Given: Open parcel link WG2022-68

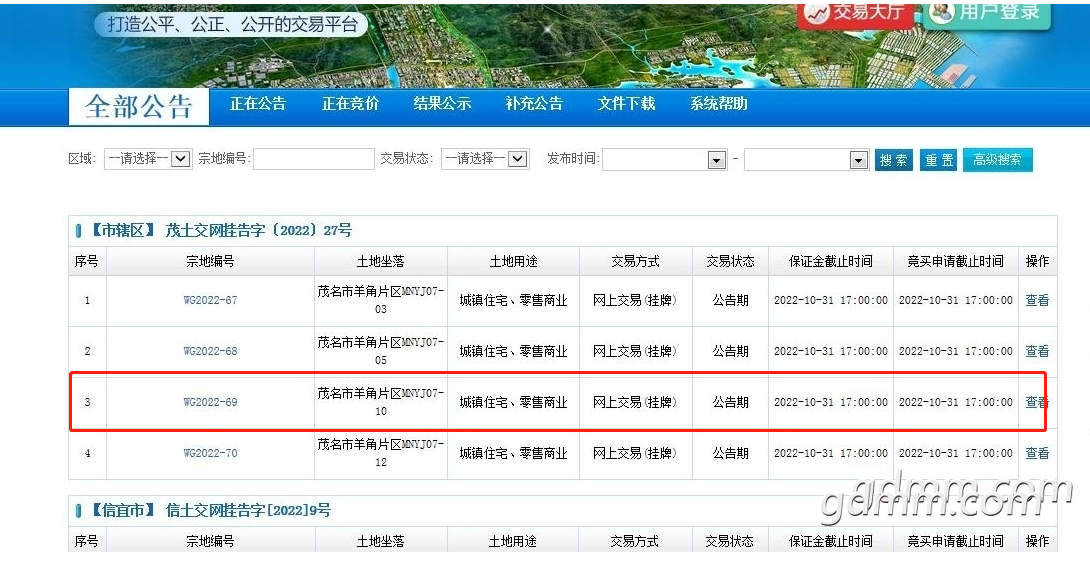Looking at the screenshot, I should pos(210,351).
